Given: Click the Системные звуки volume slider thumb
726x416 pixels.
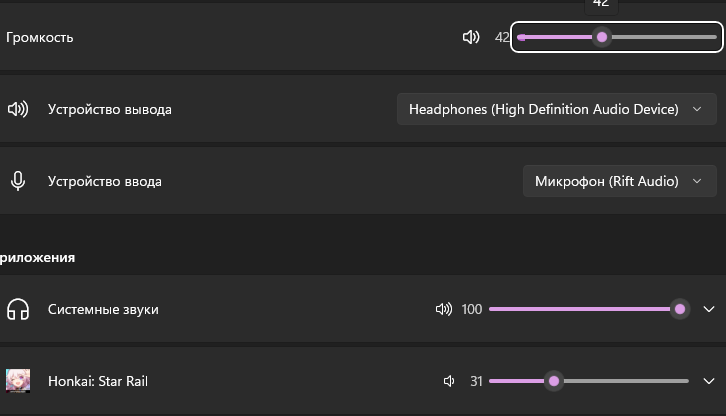Looking at the screenshot, I should (x=680, y=309).
